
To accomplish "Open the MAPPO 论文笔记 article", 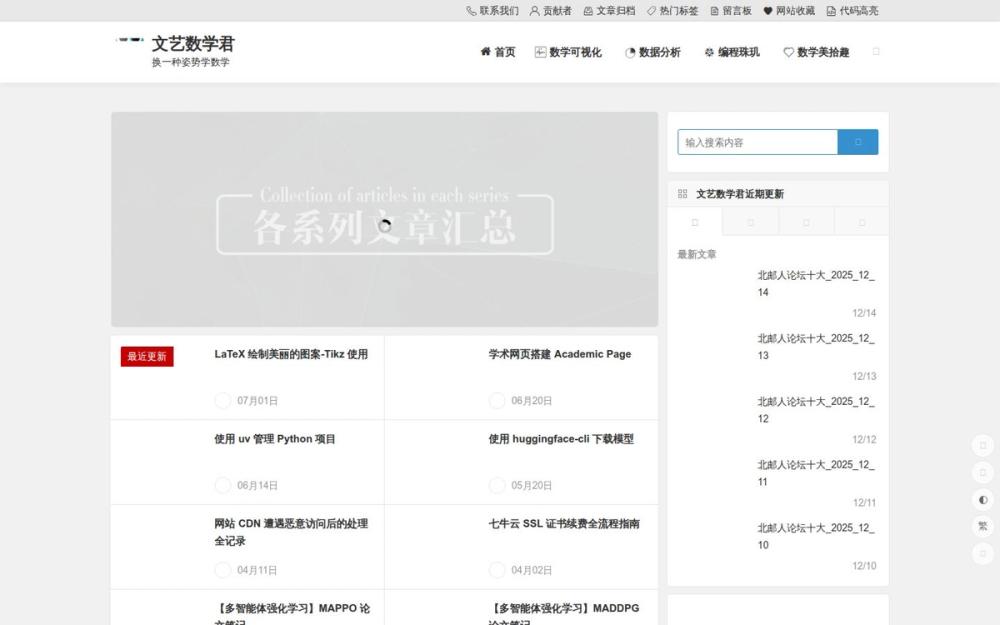I will [x=292, y=615].
